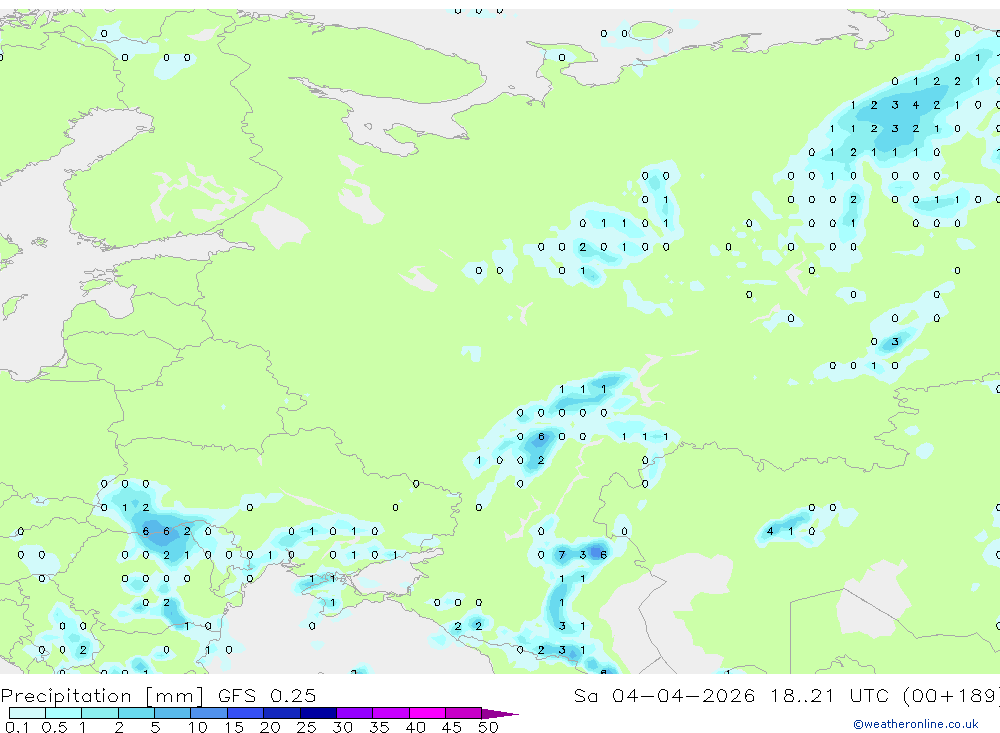
Task: Click the purple arrow tip above 50 mm
Action: click(x=500, y=713)
